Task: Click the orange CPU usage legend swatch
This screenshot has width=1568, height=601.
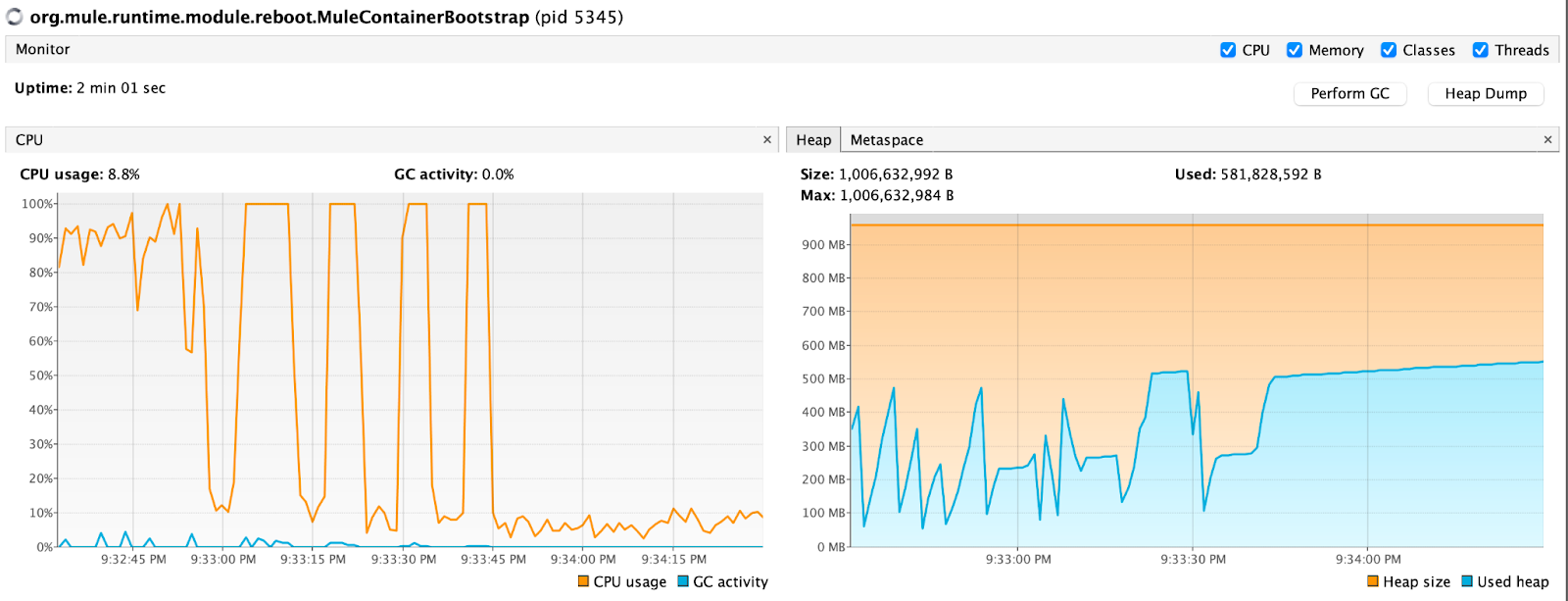Action: point(583,581)
